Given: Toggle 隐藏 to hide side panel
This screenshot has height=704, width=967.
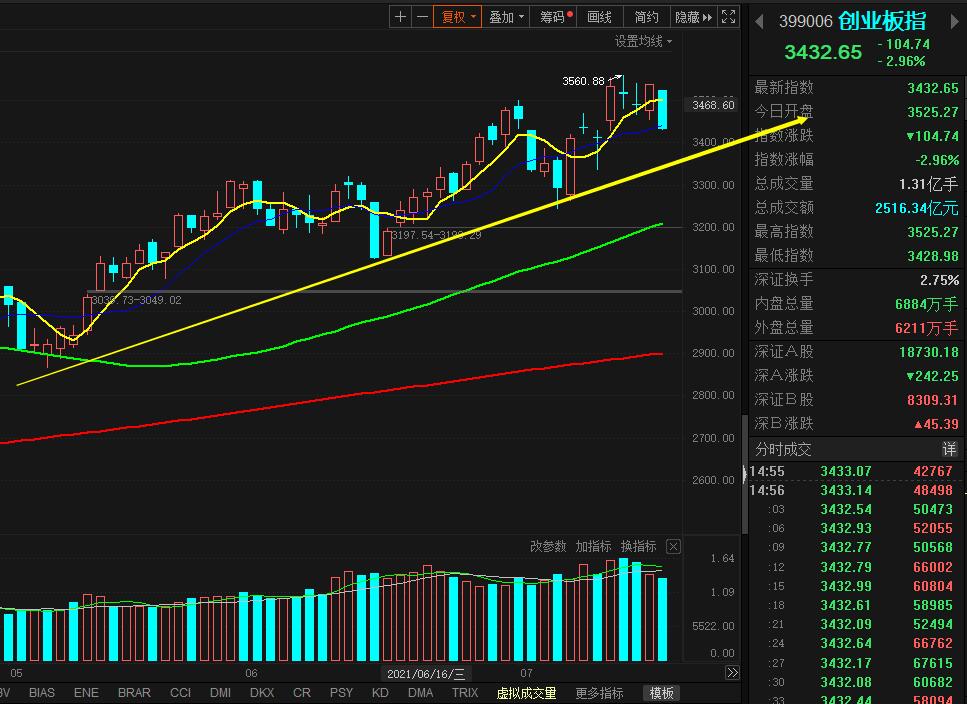Looking at the screenshot, I should tap(693, 17).
